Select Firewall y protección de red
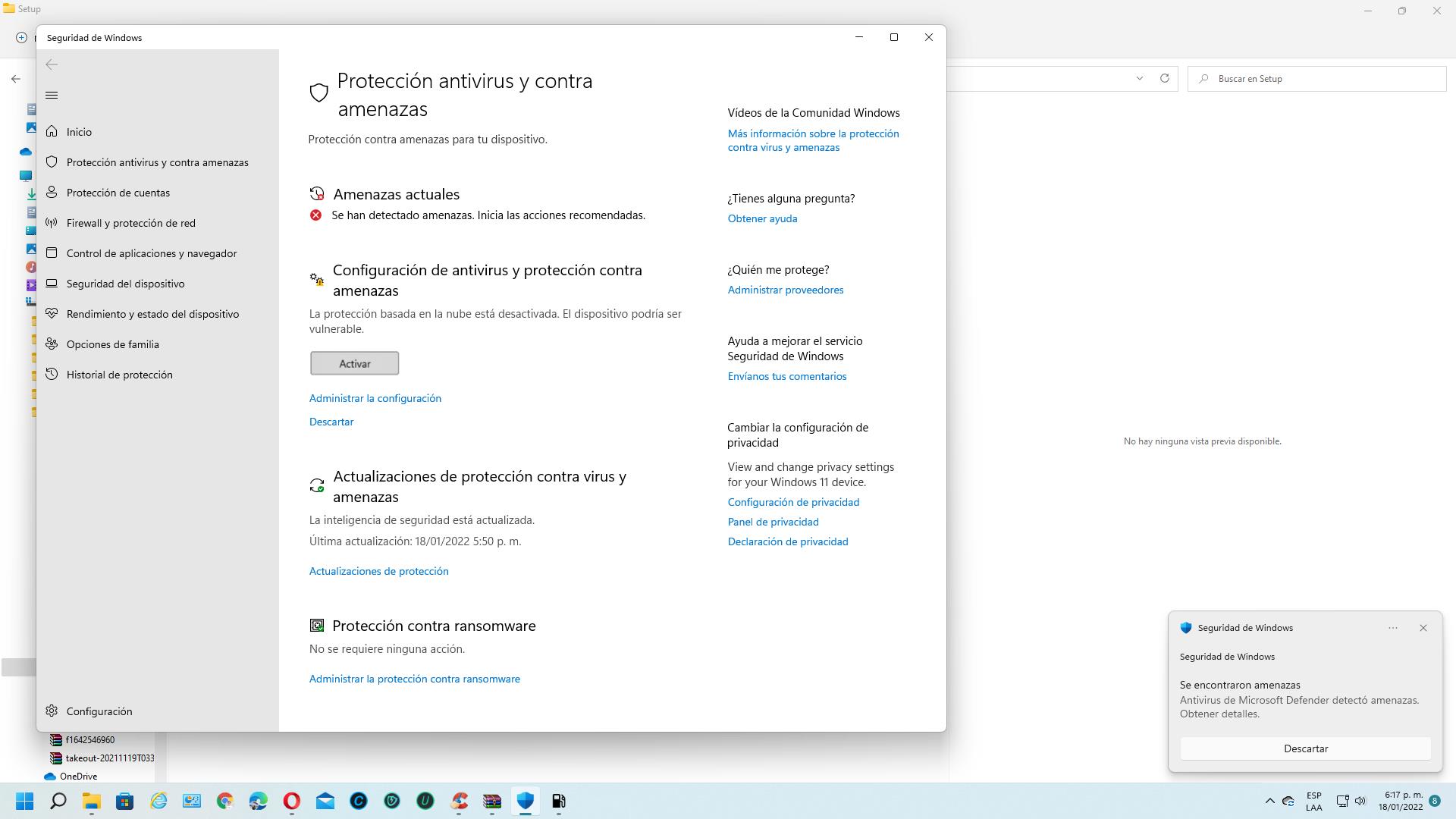 tap(130, 223)
